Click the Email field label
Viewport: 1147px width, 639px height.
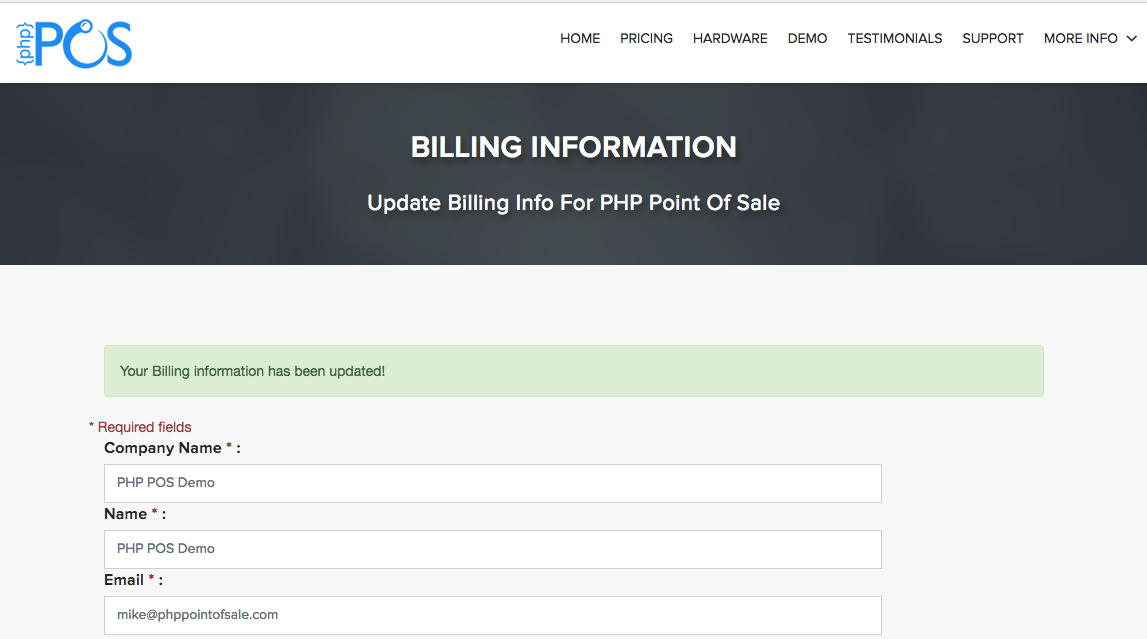click(x=125, y=580)
